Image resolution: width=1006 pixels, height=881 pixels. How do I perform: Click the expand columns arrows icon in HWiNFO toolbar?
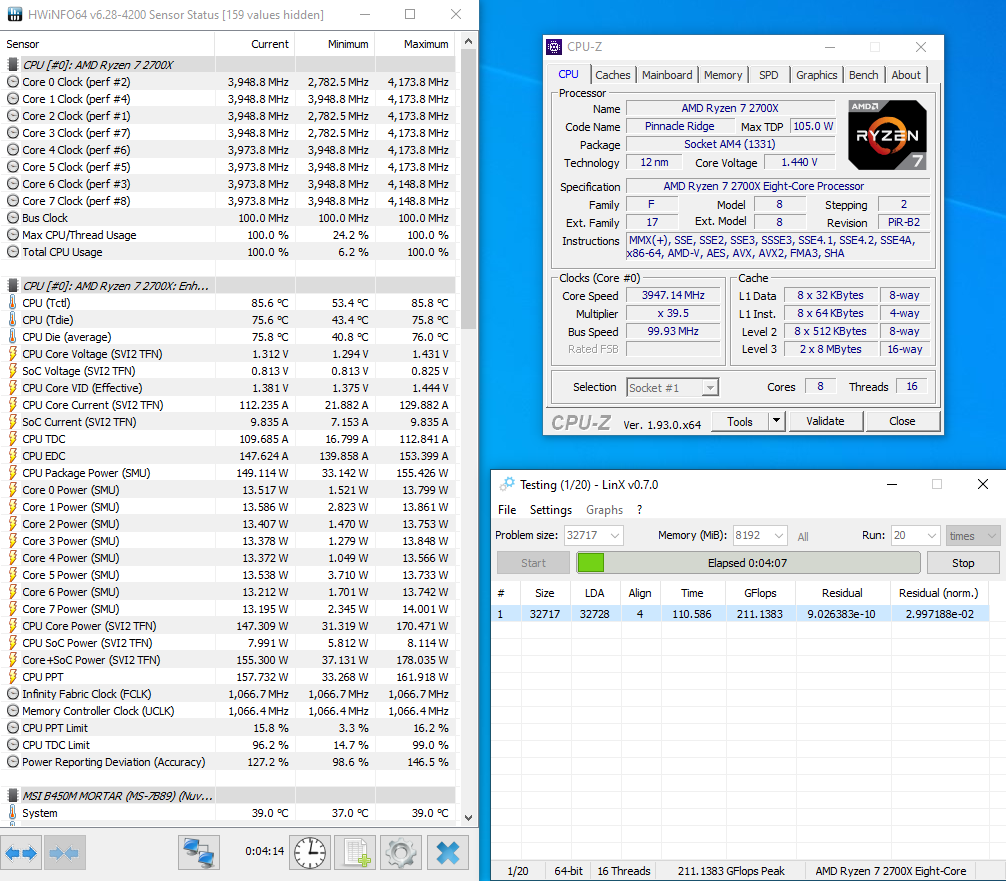tap(21, 853)
